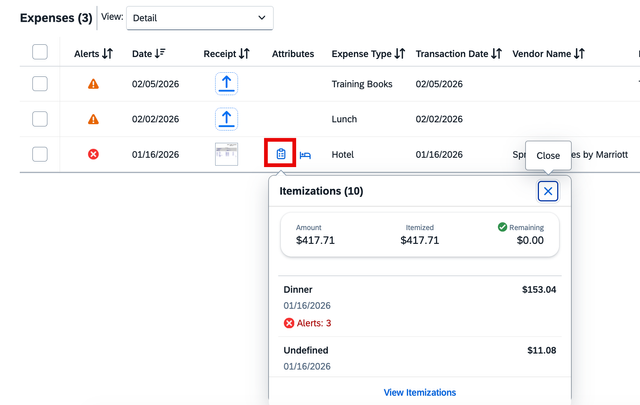640x405 pixels.
Task: Sort by Date column
Action: click(x=160, y=53)
